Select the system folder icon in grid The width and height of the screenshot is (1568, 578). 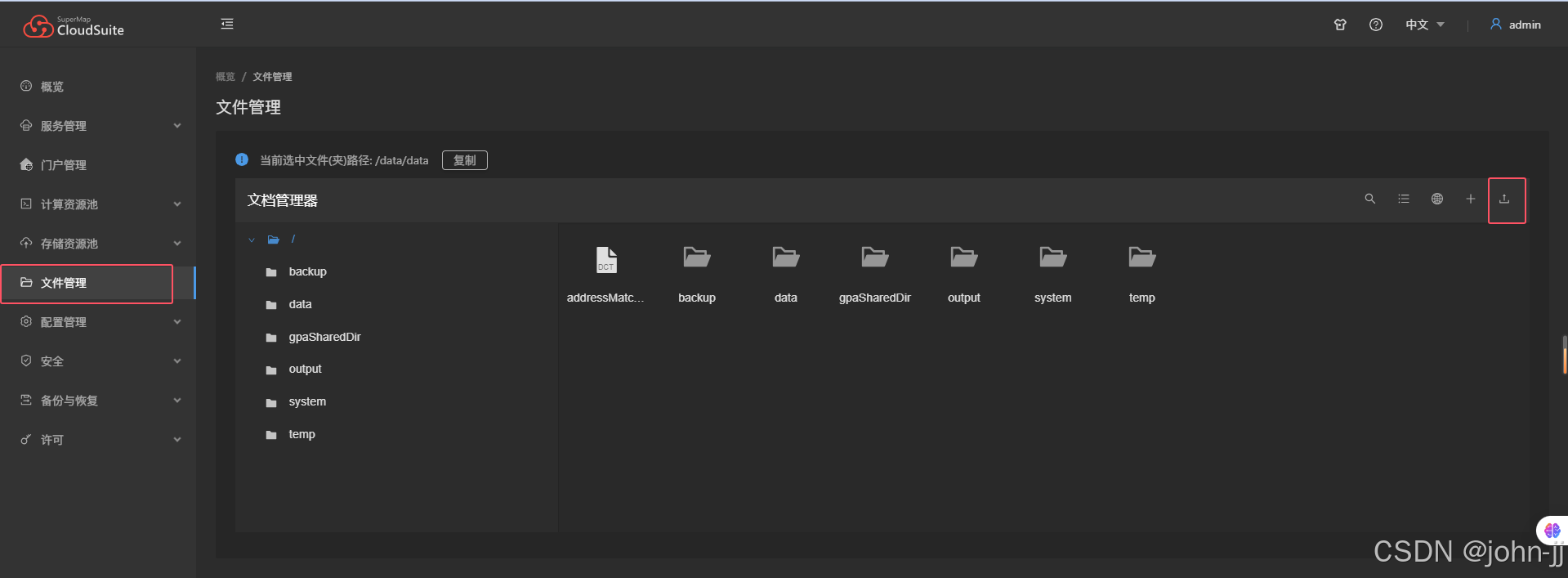pos(1053,258)
